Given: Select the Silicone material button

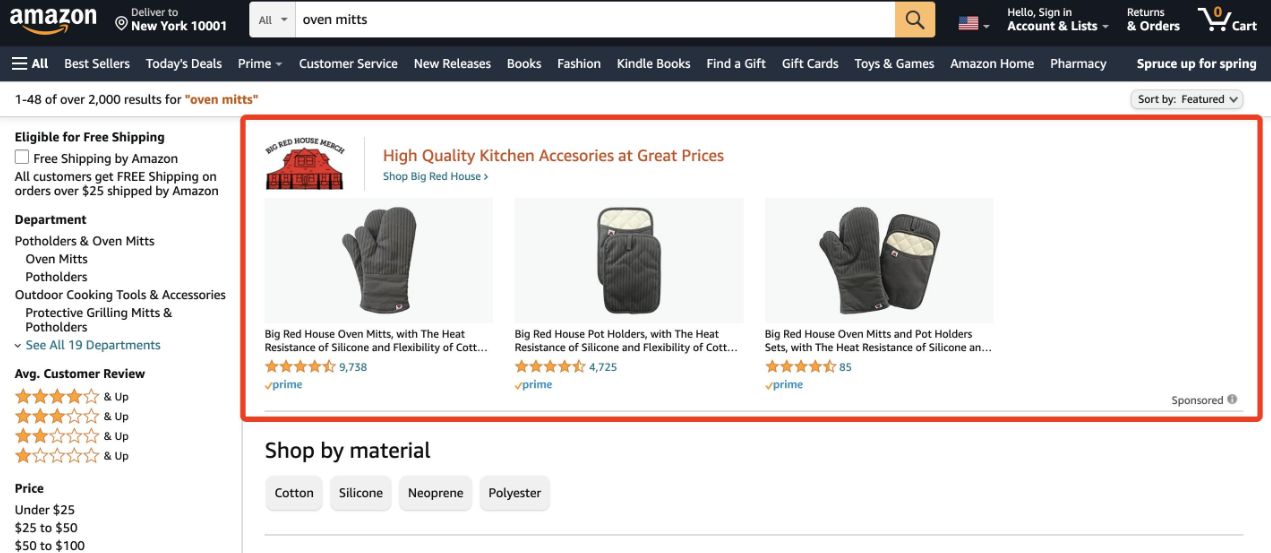Looking at the screenshot, I should (360, 493).
